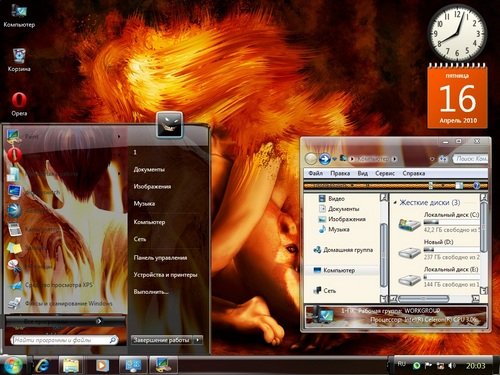The image size is (500, 375).
Task: Collapse the Жесткие диски (3) group
Action: [395, 202]
